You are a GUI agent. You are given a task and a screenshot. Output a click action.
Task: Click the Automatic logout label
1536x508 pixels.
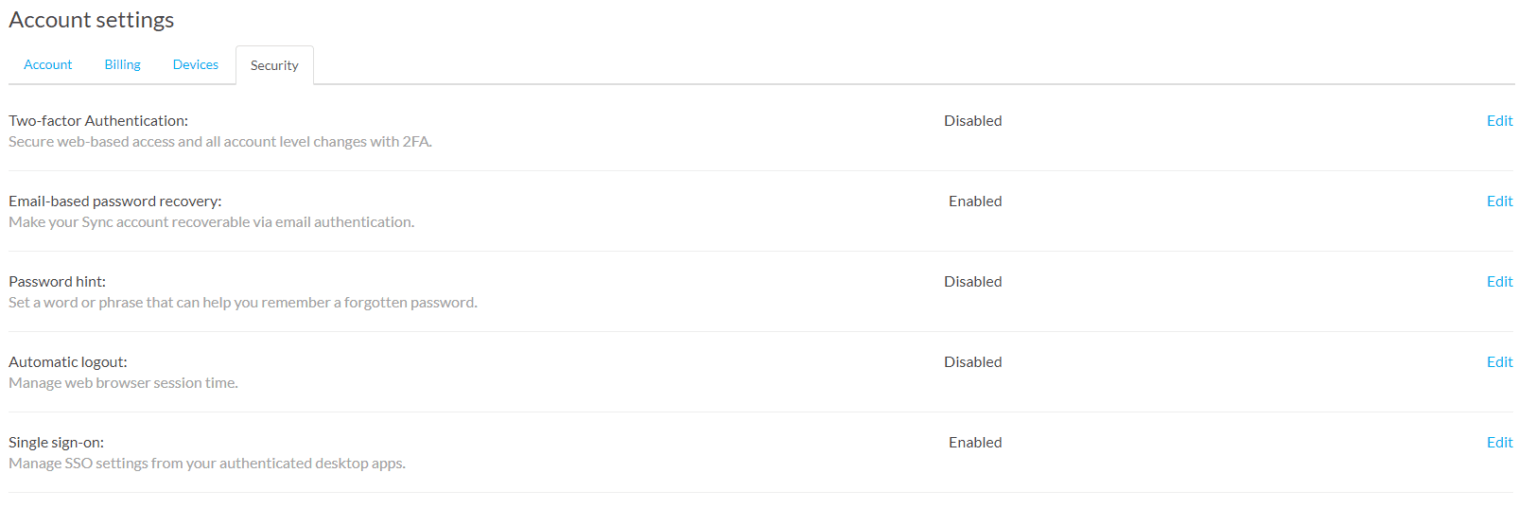(x=68, y=362)
